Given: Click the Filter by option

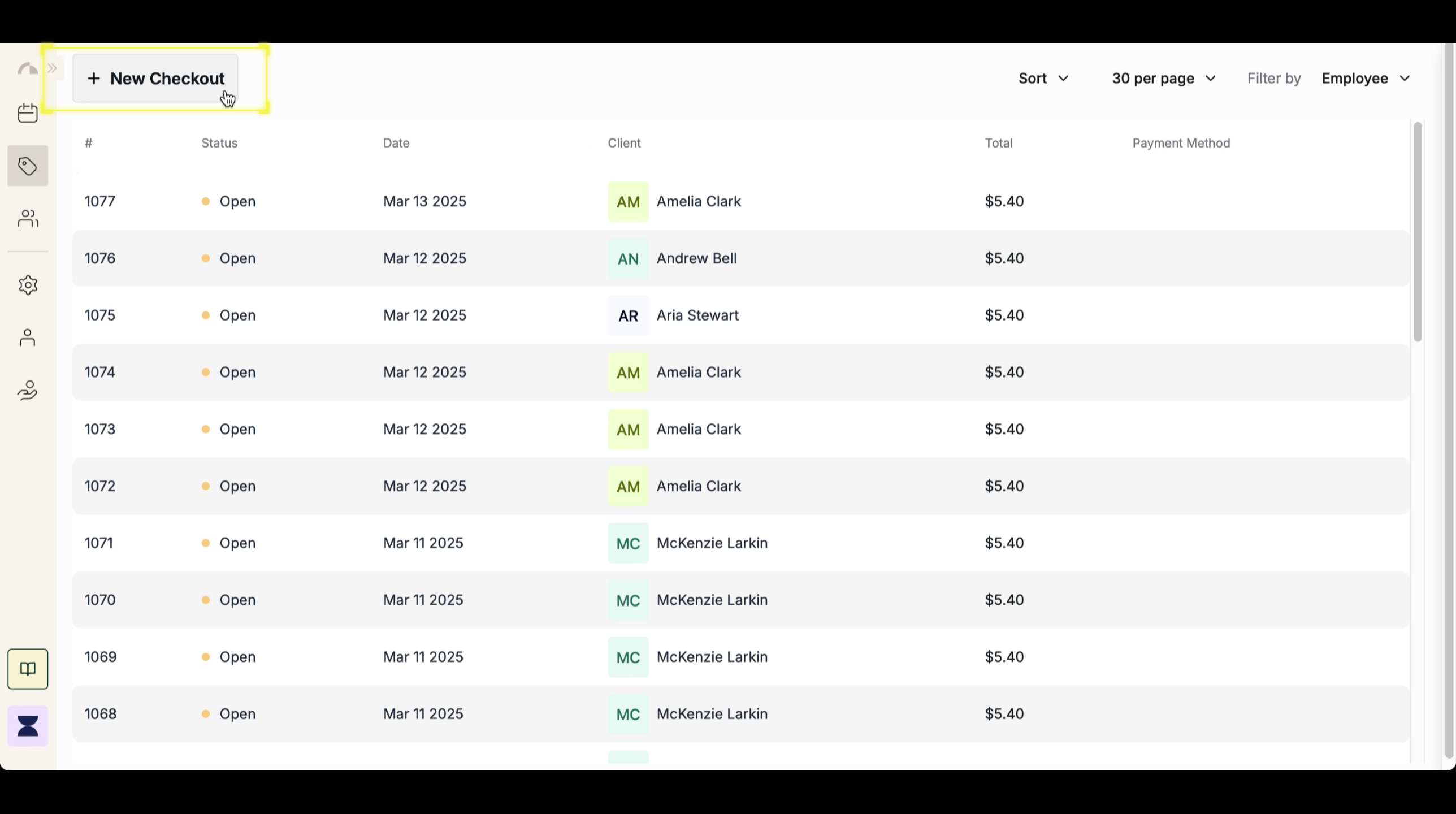Looking at the screenshot, I should 1273,78.
